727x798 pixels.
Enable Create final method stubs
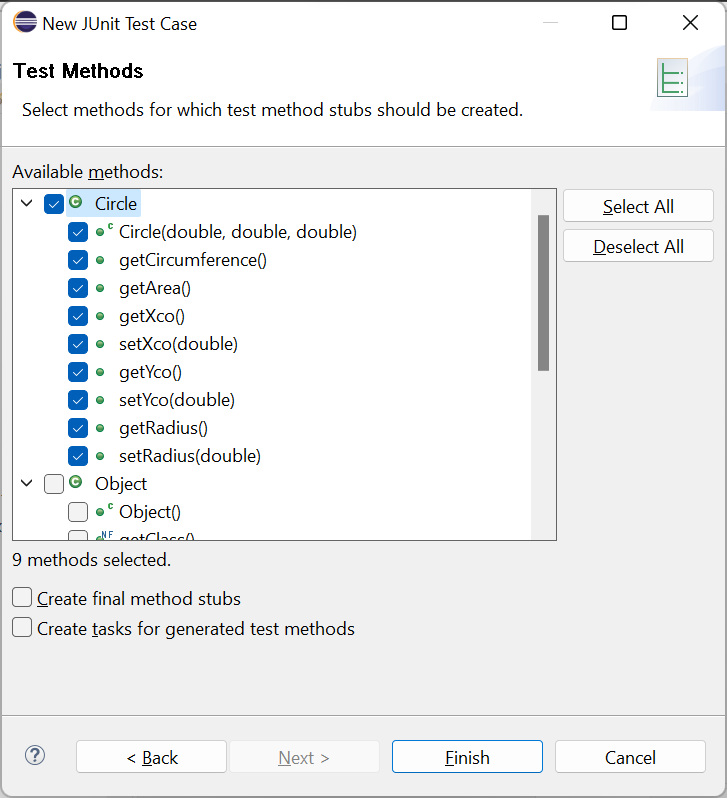point(22,598)
